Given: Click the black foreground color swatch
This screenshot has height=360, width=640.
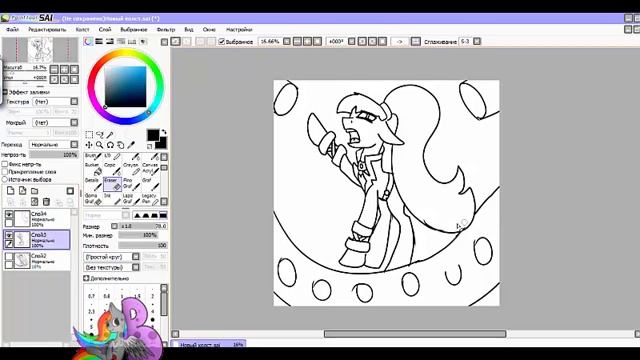Looking at the screenshot, I should coord(153,135).
